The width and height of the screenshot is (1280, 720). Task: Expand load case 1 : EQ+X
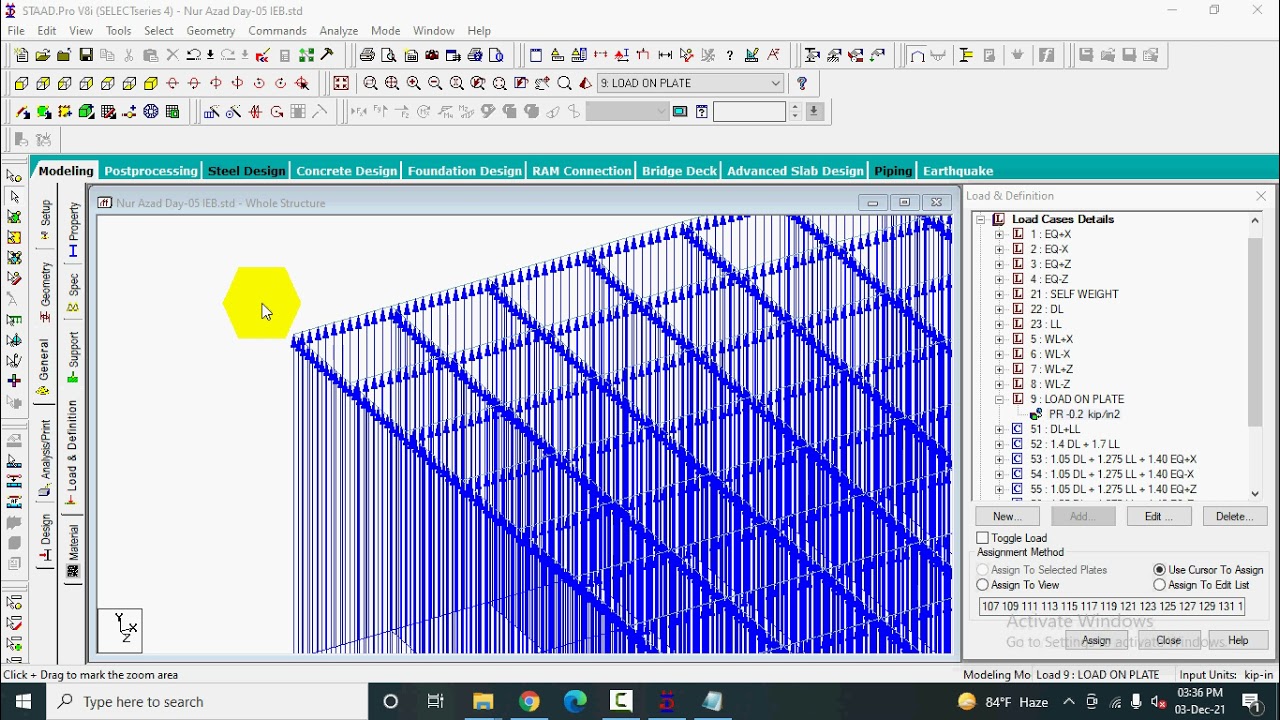(x=999, y=234)
